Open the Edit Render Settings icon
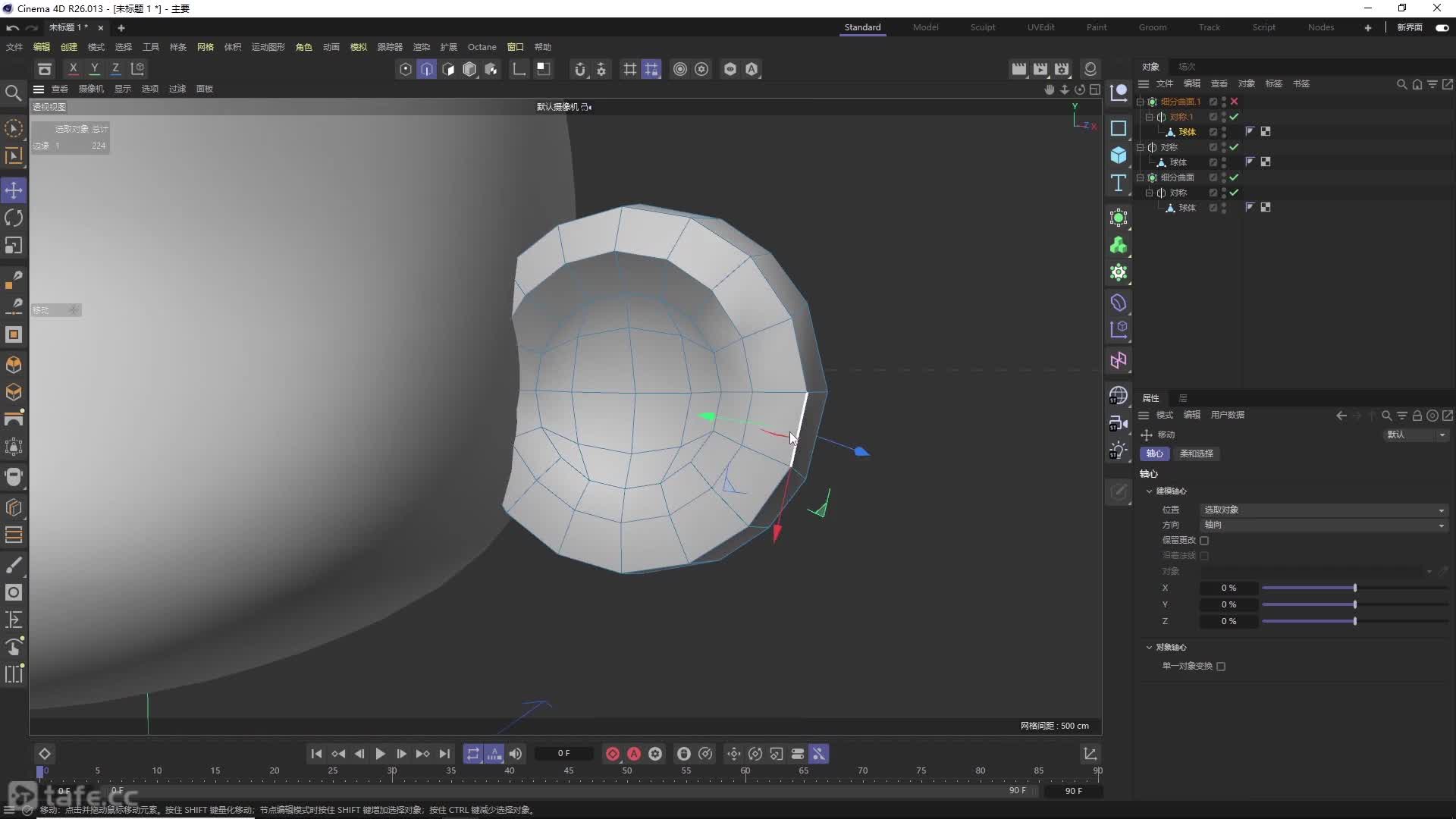This screenshot has height=819, width=1456. tap(1062, 70)
